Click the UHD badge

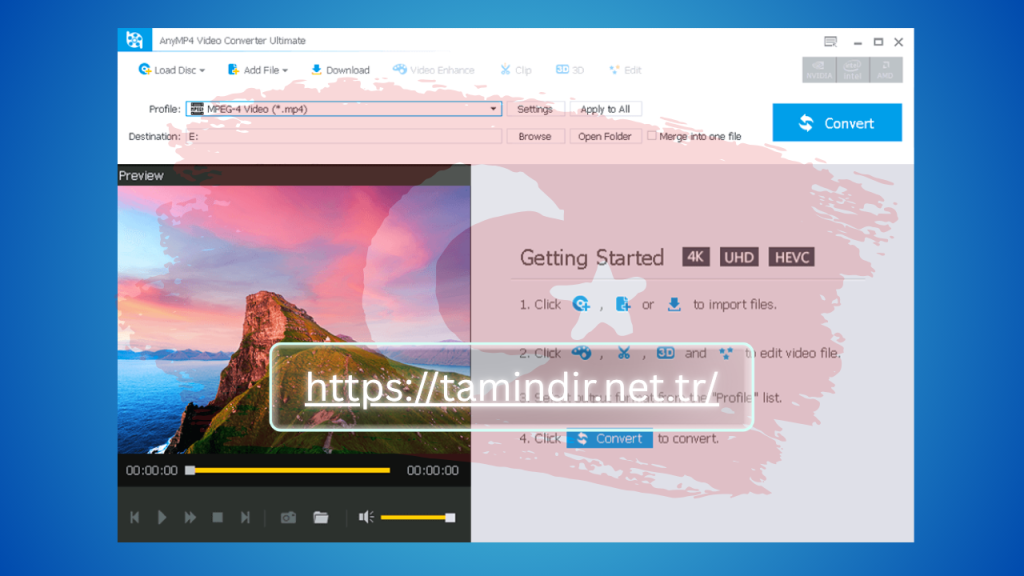pyautogui.click(x=739, y=257)
